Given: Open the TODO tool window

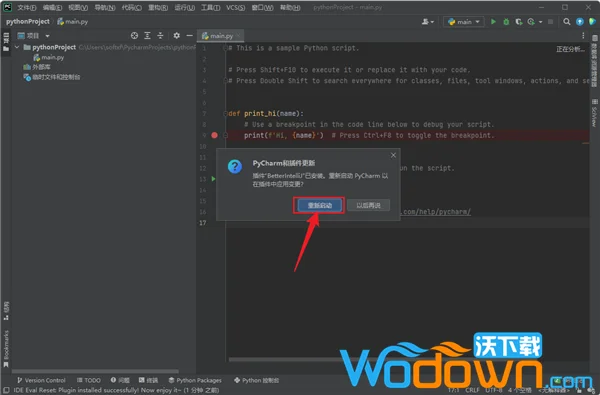Looking at the screenshot, I should [89, 380].
